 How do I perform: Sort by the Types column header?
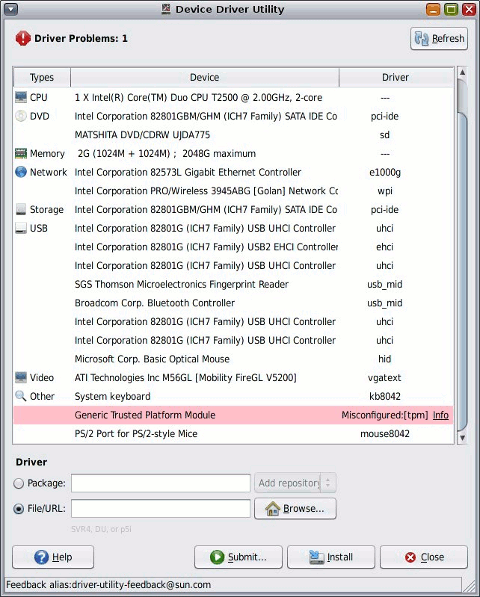coord(42,77)
